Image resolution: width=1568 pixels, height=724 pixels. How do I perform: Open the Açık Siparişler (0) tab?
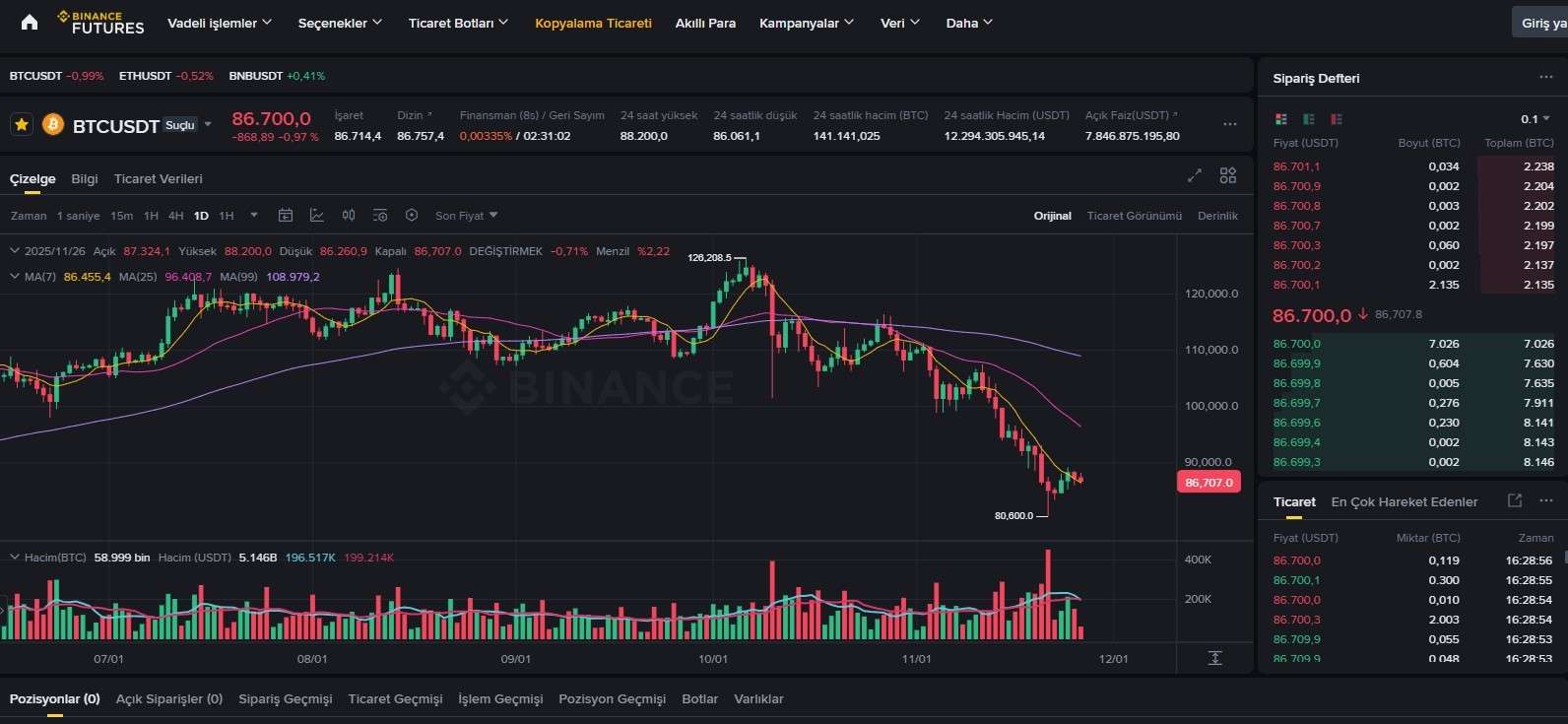tap(169, 698)
